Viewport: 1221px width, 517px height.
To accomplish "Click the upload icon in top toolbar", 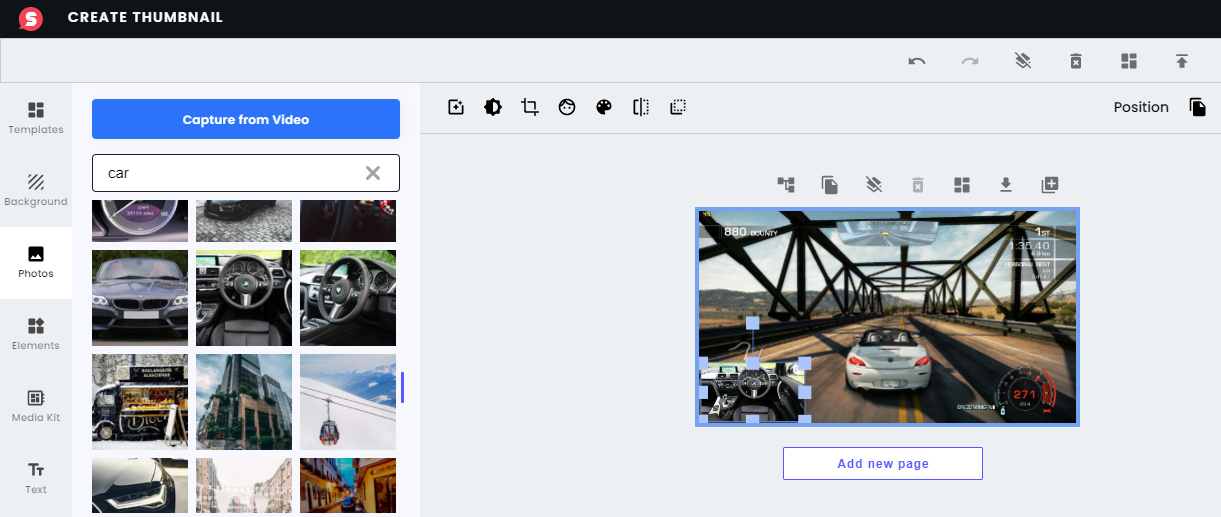I will tap(1182, 61).
